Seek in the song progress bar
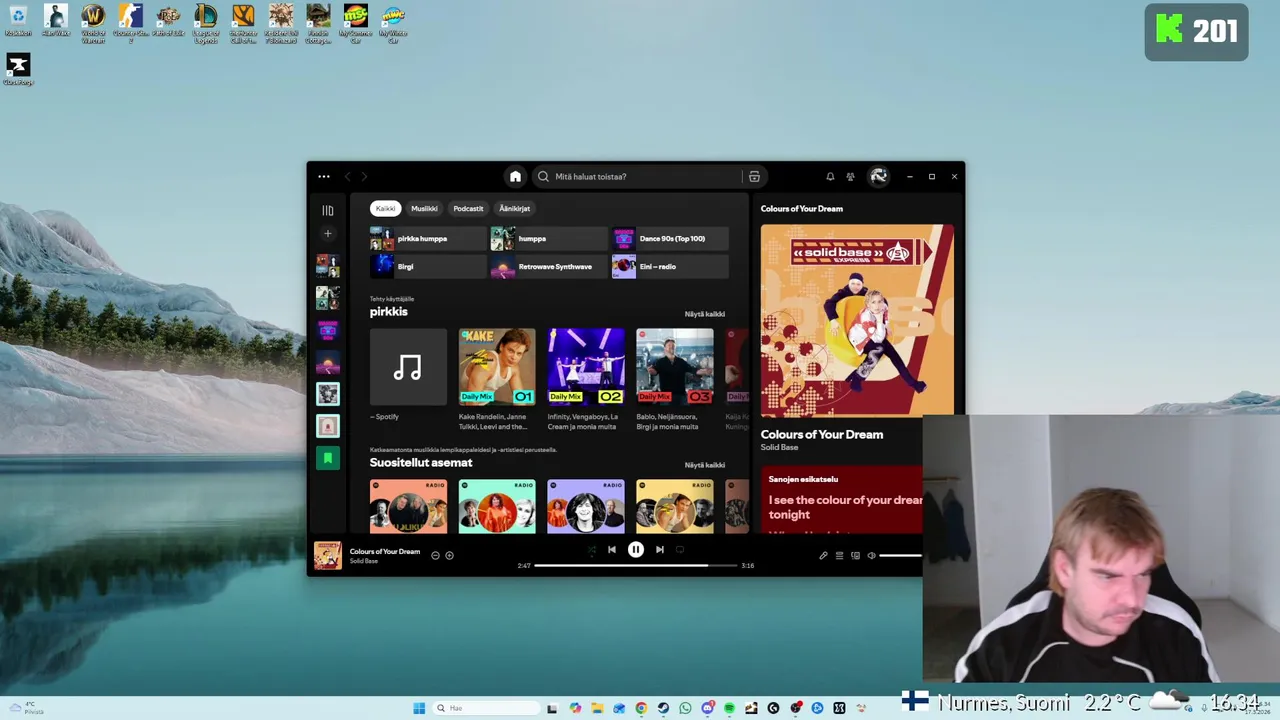Image resolution: width=1280 pixels, height=720 pixels. pos(635,566)
